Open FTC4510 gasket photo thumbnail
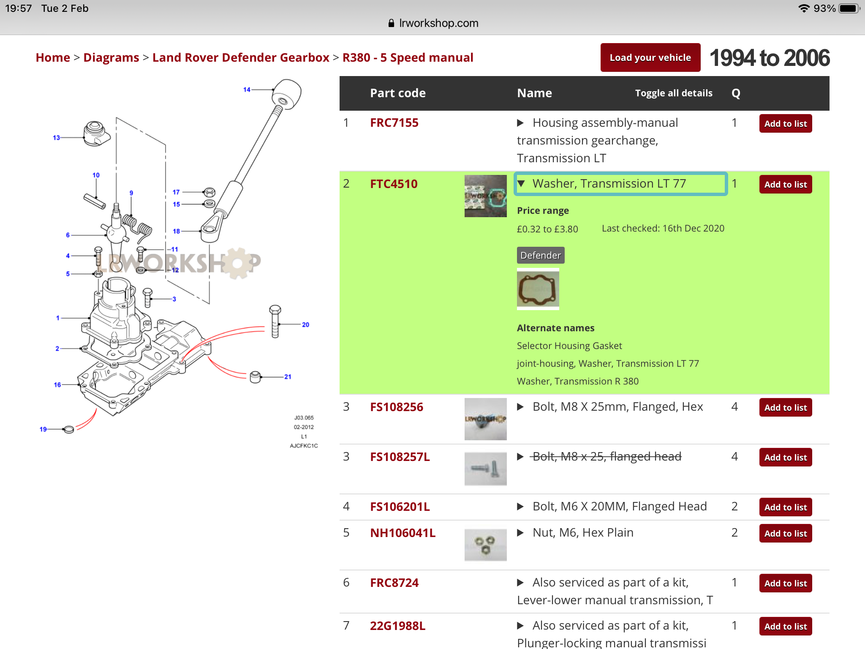 point(485,196)
